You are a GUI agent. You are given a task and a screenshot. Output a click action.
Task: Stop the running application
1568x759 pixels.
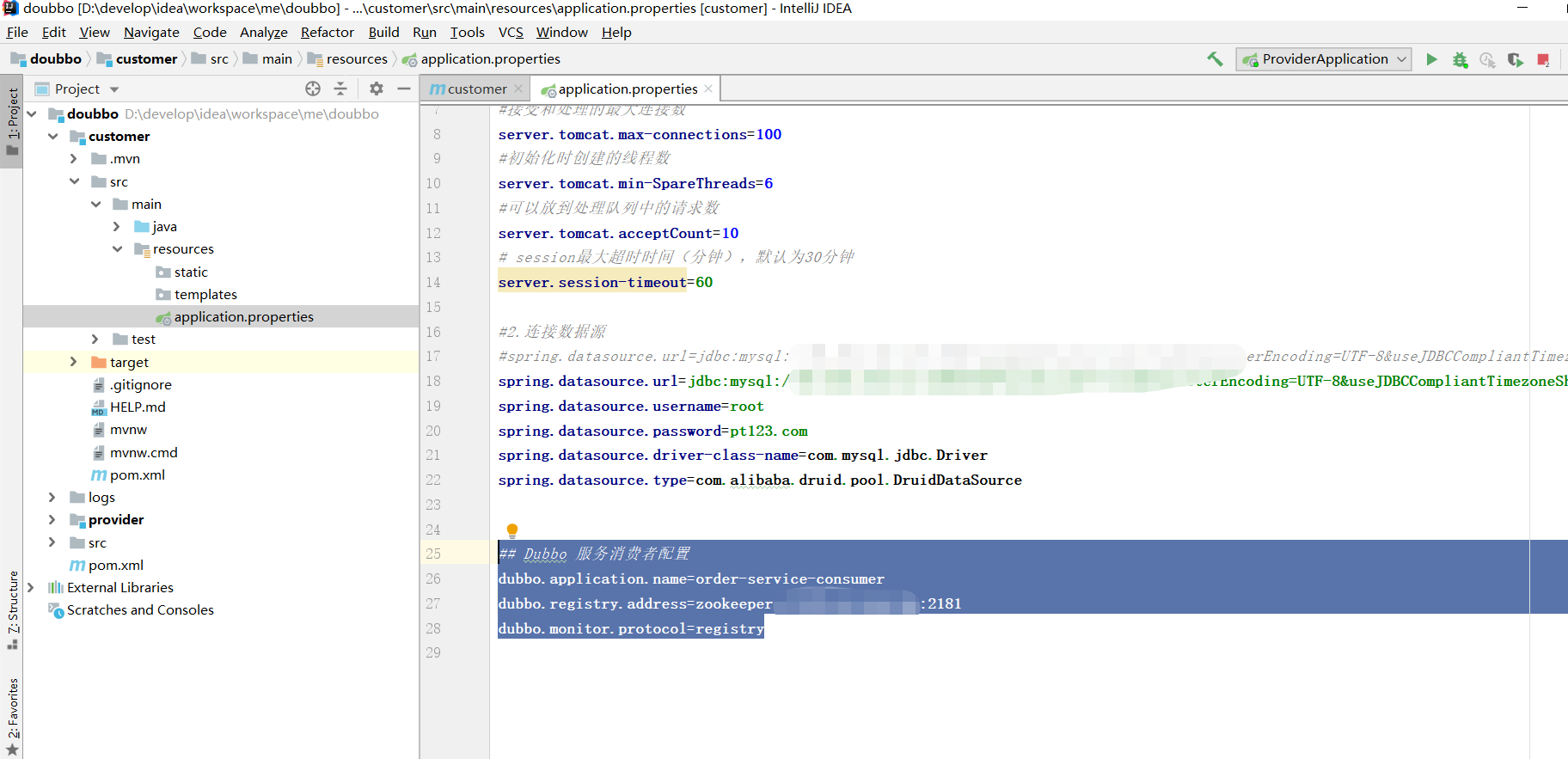[1543, 59]
